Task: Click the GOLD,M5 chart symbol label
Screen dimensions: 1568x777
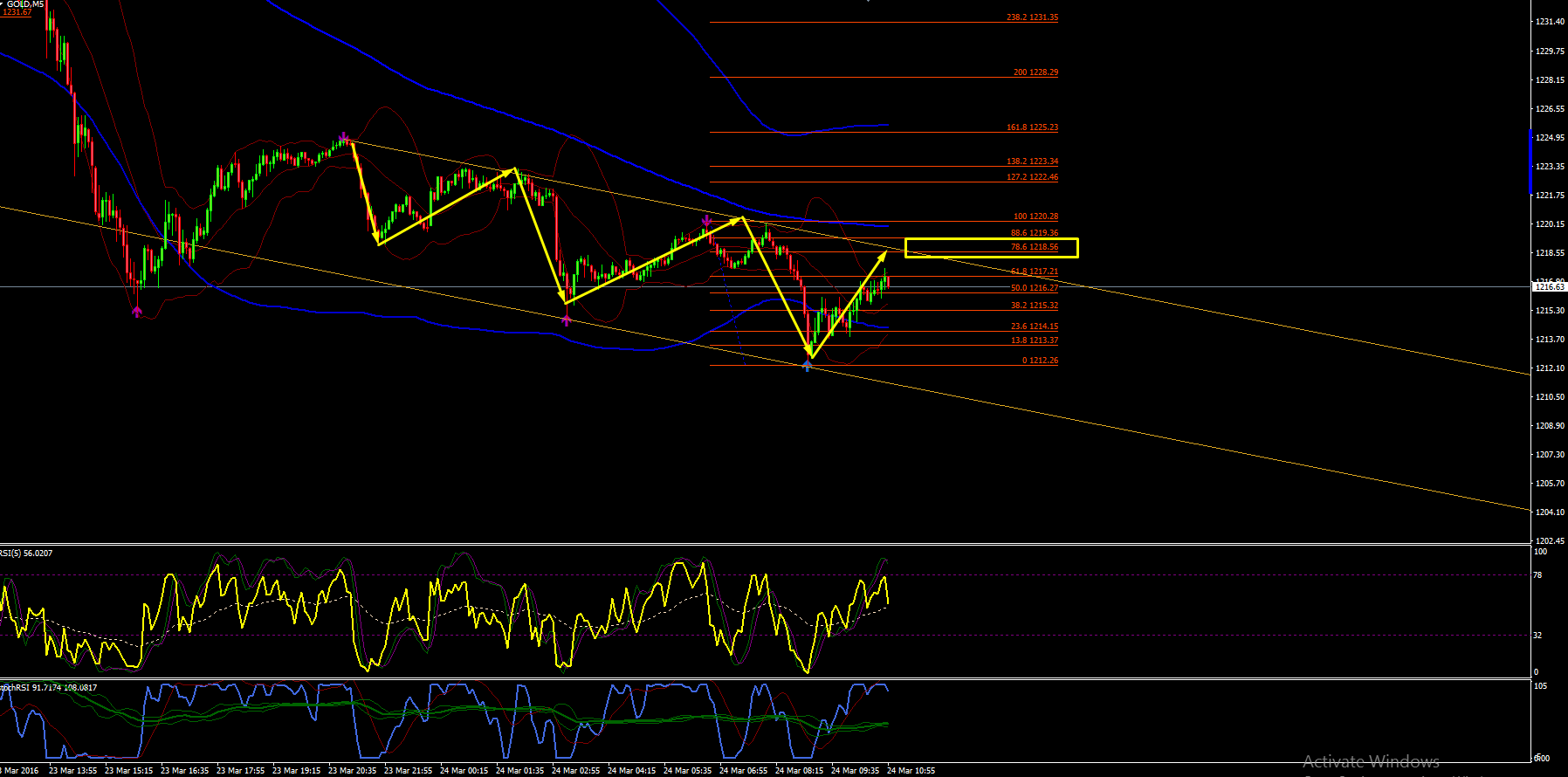Action: pyautogui.click(x=25, y=4)
